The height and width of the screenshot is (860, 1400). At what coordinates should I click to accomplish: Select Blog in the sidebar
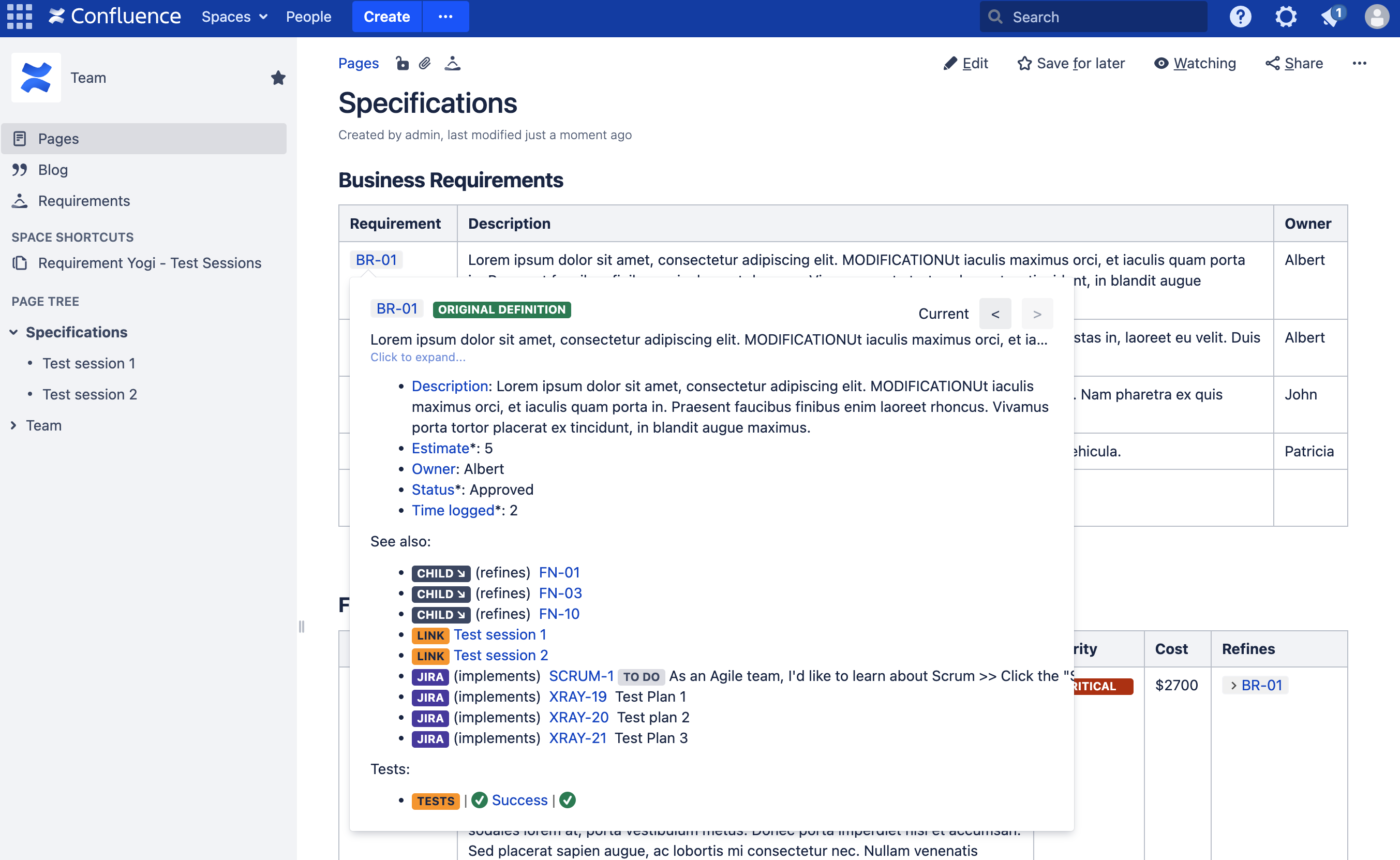tap(53, 170)
